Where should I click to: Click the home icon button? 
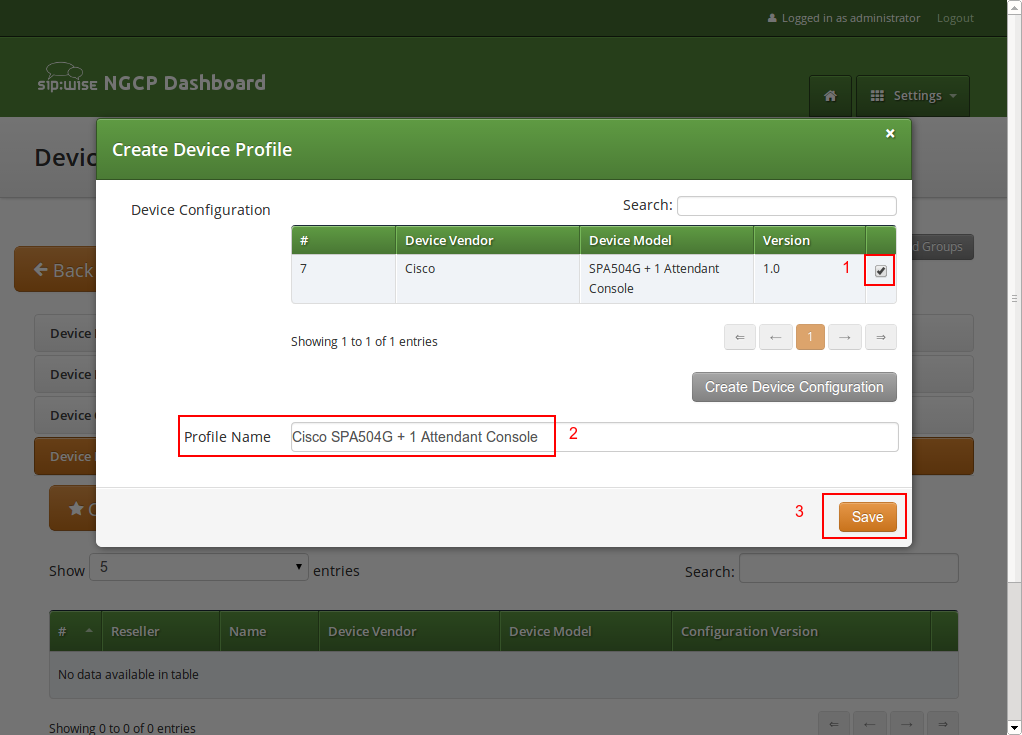(x=830, y=96)
